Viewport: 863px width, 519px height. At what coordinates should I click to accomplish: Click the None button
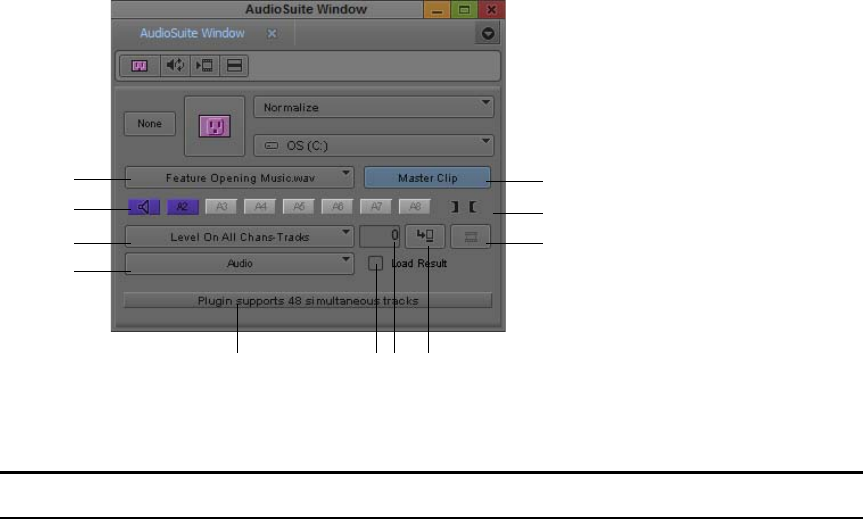(x=150, y=123)
